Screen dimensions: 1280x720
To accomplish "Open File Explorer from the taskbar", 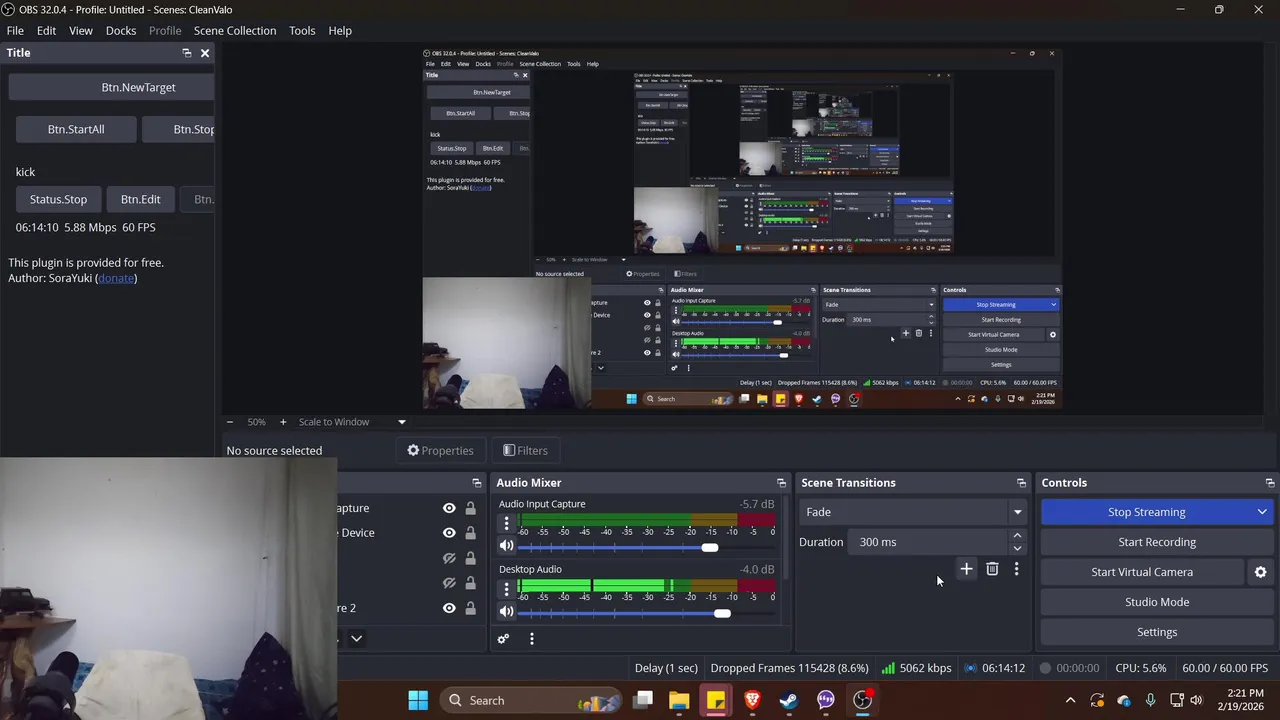I will pos(679,700).
